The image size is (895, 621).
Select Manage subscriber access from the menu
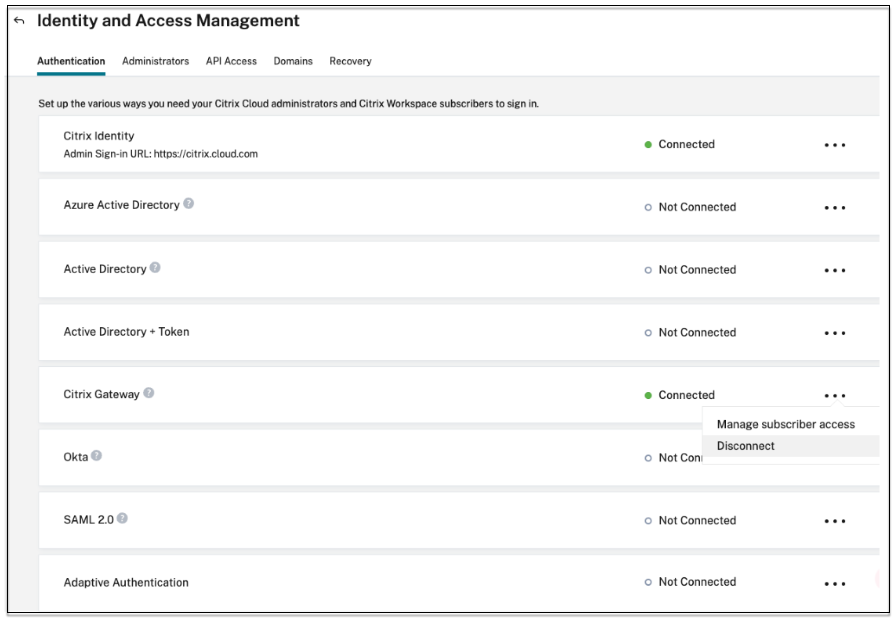click(x=785, y=425)
